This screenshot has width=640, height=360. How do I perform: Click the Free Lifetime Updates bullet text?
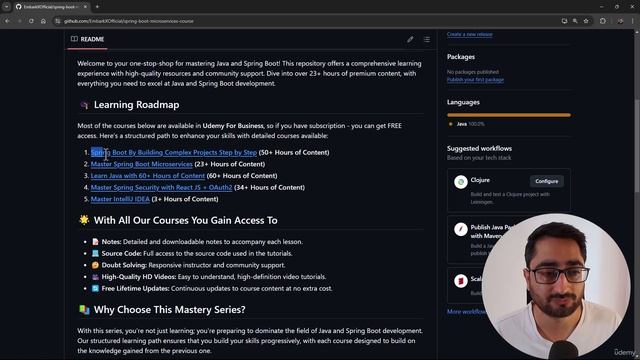tap(217, 288)
